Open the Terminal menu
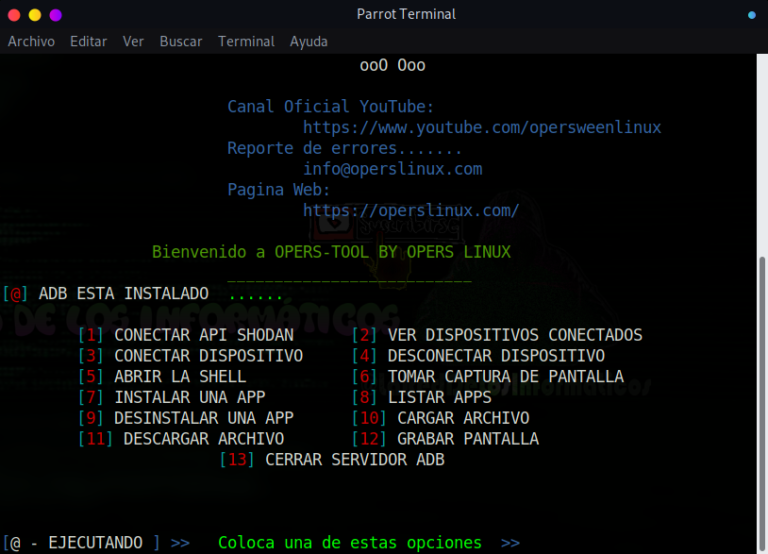Image resolution: width=768 pixels, height=554 pixels. point(246,41)
